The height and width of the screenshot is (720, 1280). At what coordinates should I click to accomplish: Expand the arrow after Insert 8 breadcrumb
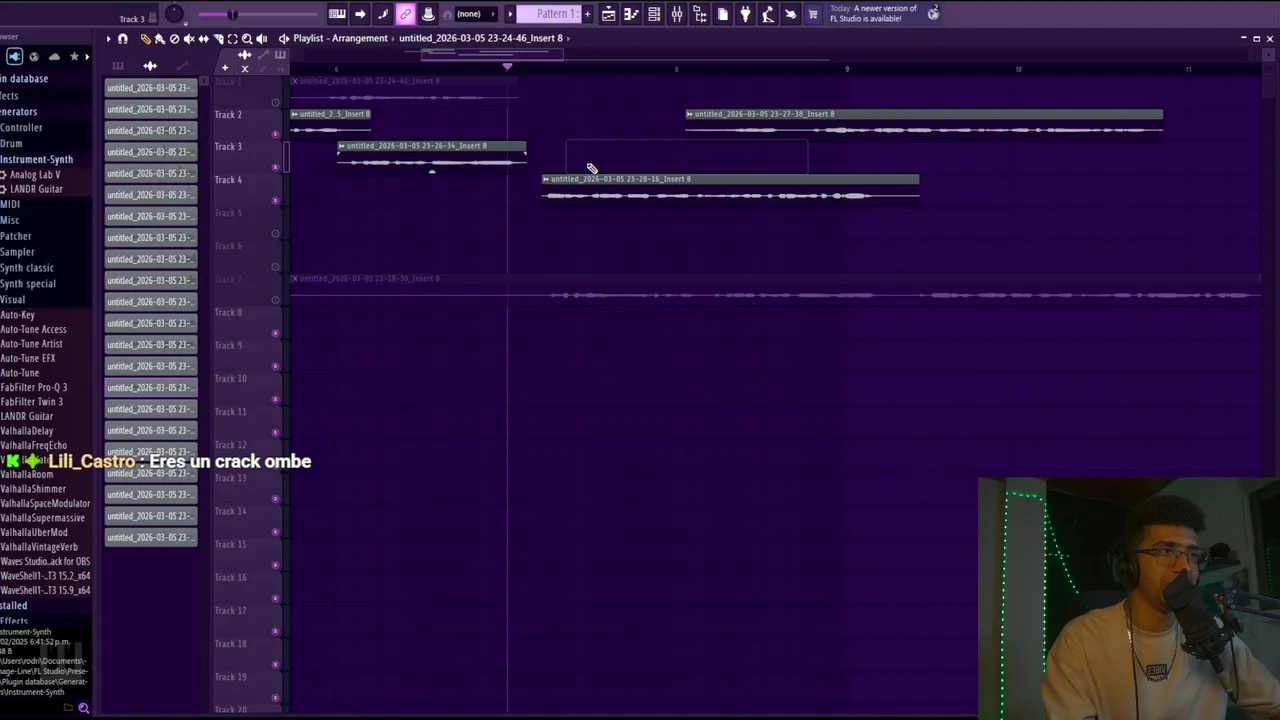tap(568, 38)
